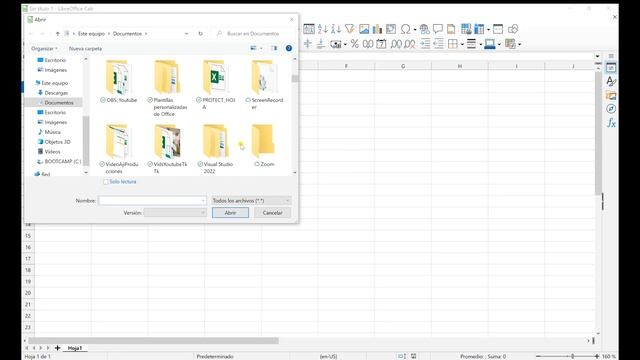Click Abrir button to open file
640x360 pixels.
pos(230,213)
